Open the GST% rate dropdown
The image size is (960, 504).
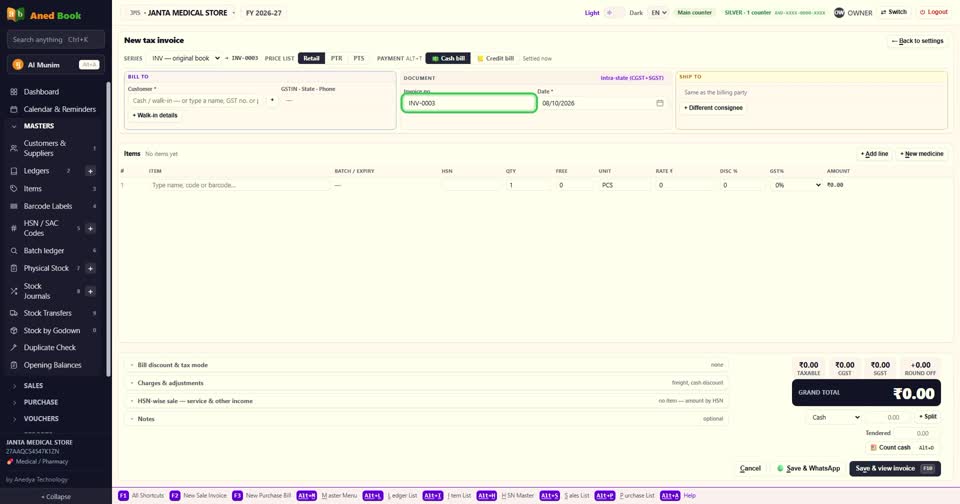pos(797,185)
